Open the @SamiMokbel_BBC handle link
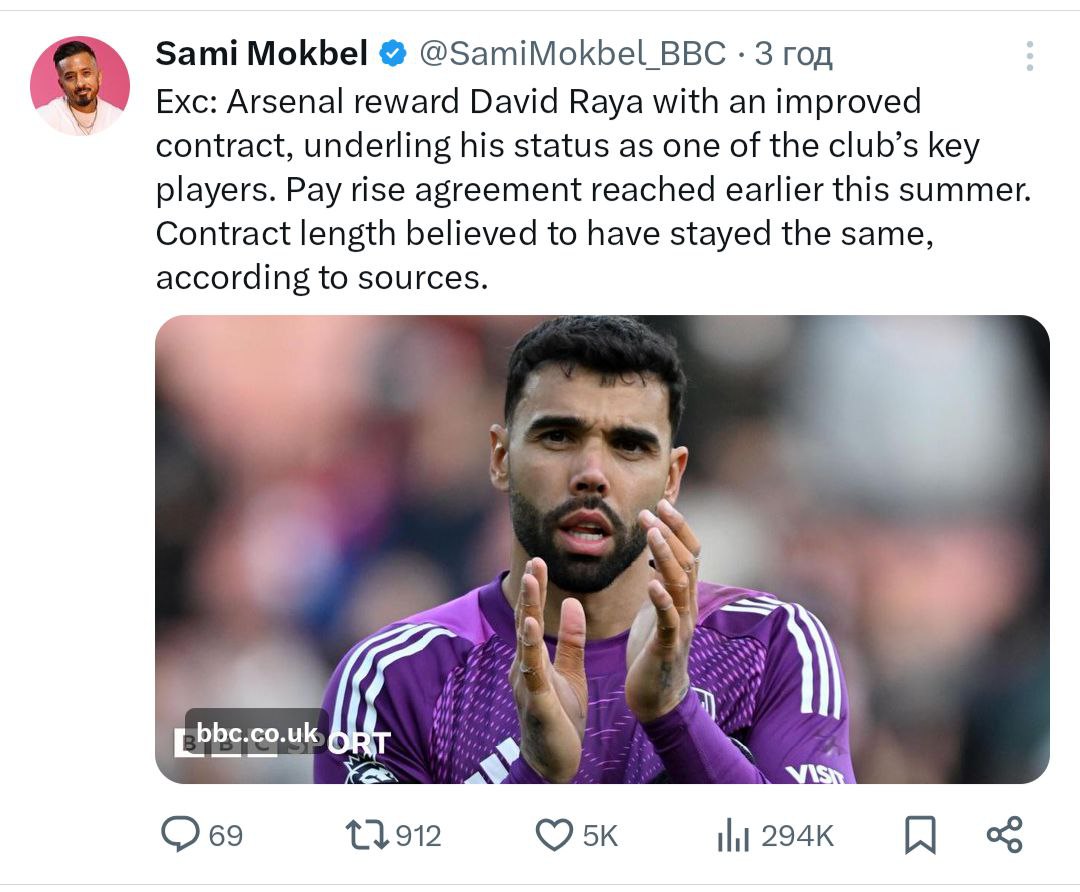 [x=571, y=54]
